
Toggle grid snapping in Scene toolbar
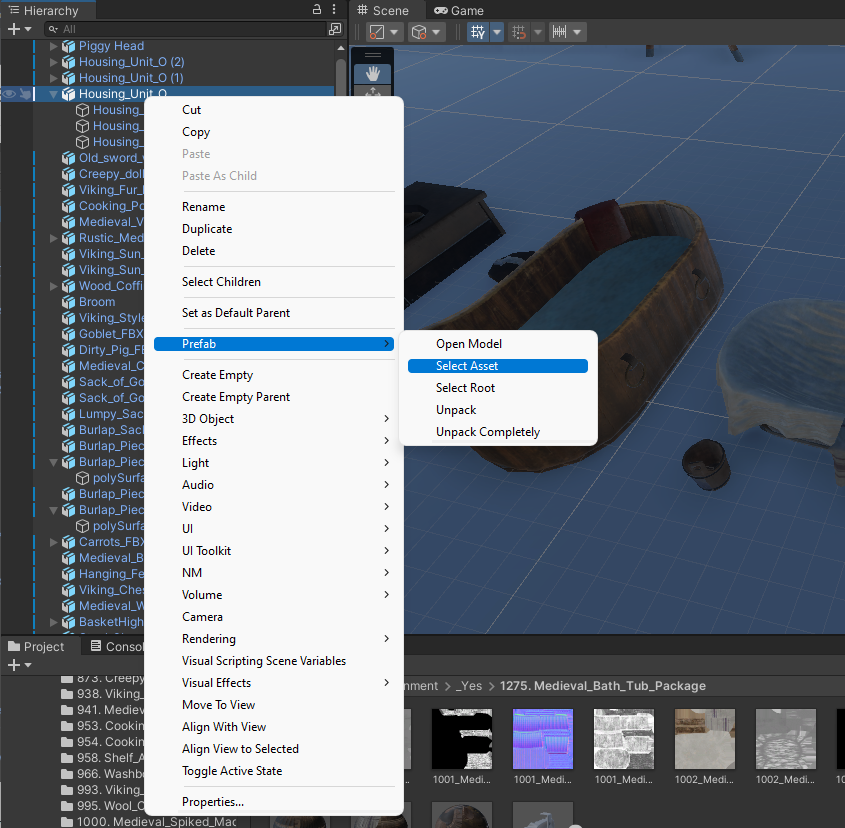click(477, 32)
